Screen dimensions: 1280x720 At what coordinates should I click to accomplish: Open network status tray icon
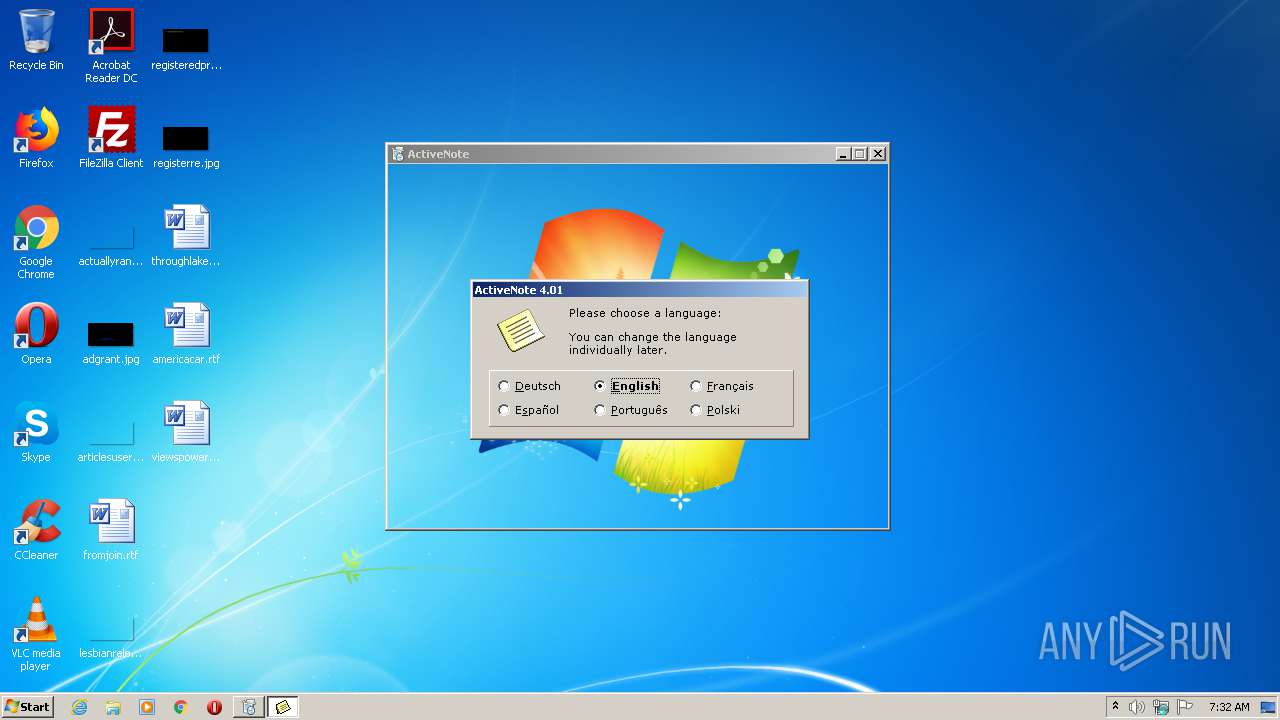click(1161, 707)
